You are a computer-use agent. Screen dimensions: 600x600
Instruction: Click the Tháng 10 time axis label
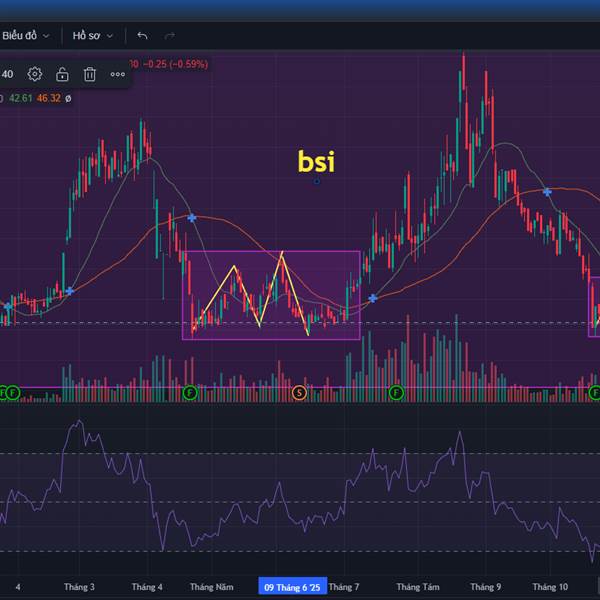(550, 587)
